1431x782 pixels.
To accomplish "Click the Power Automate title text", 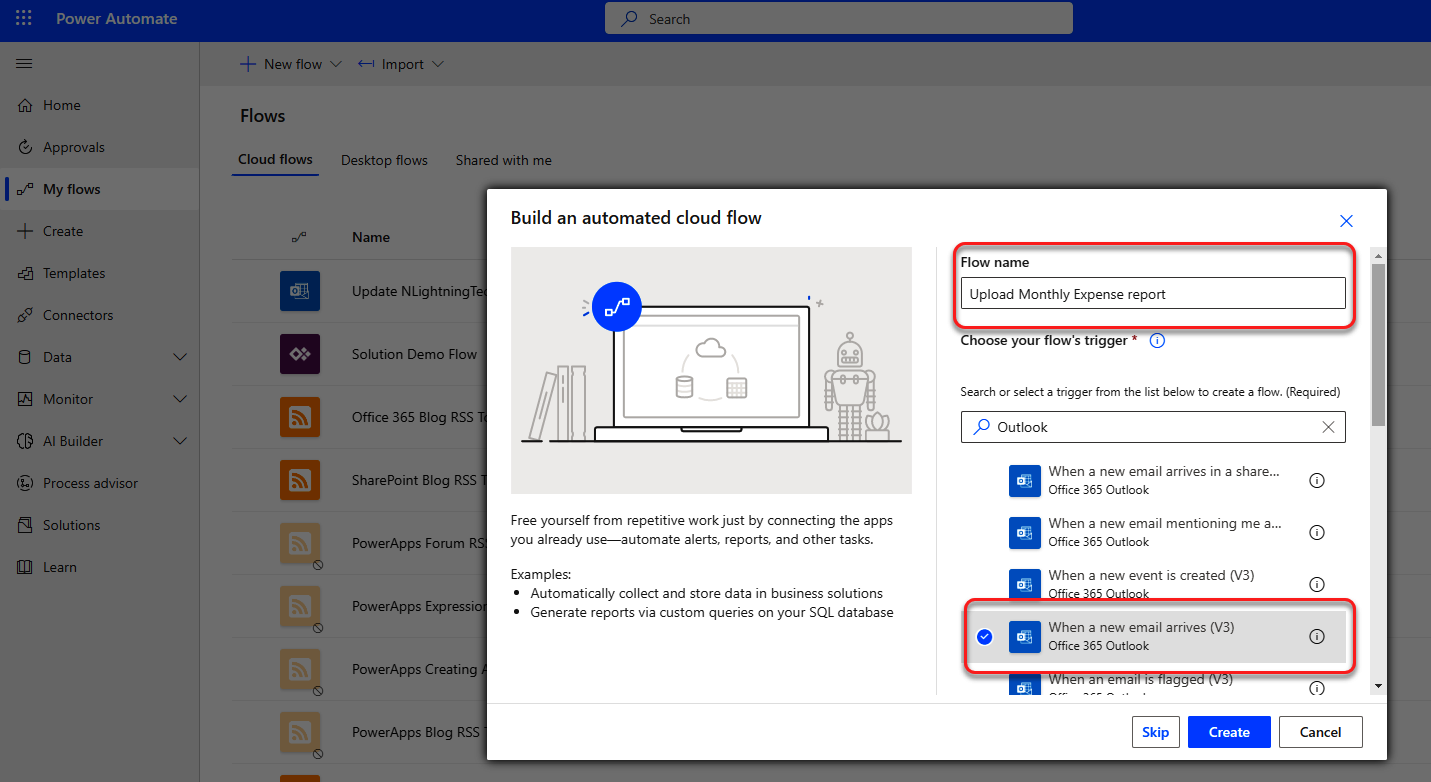I will (x=116, y=19).
